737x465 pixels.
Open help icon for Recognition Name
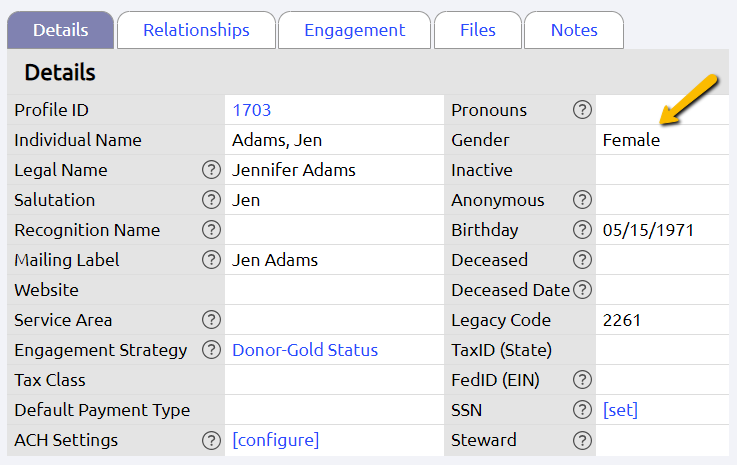(212, 230)
